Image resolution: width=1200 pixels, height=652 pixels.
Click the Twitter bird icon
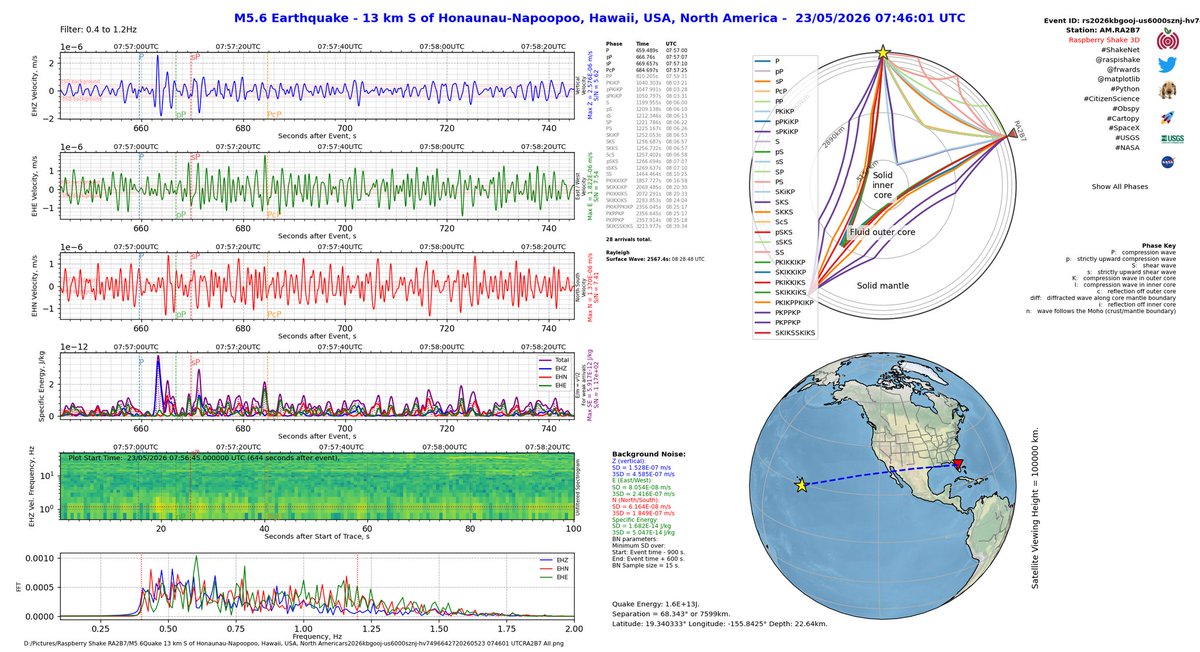point(1166,66)
